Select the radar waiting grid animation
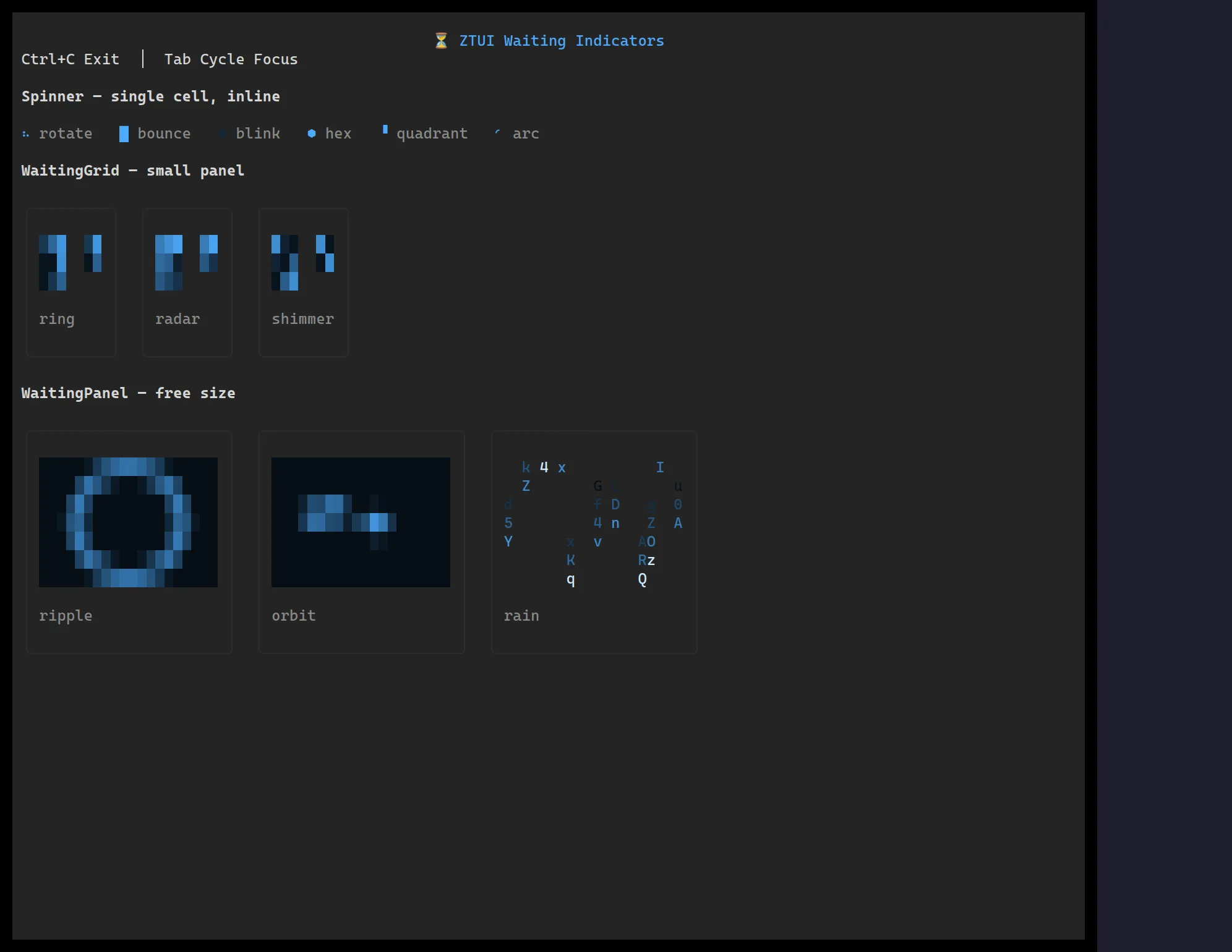1232x952 pixels. click(x=187, y=263)
